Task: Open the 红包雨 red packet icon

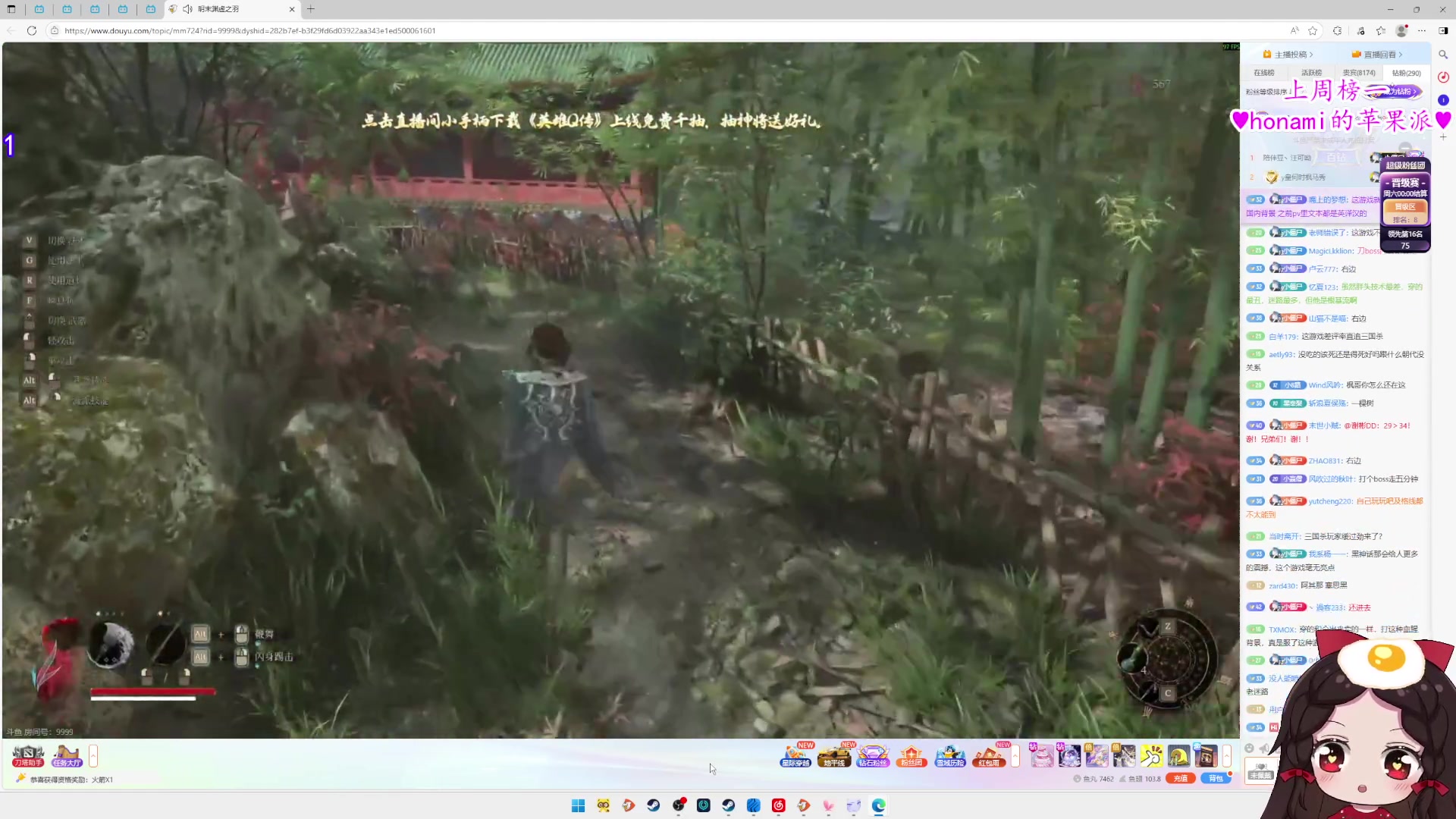Action: tap(989, 755)
